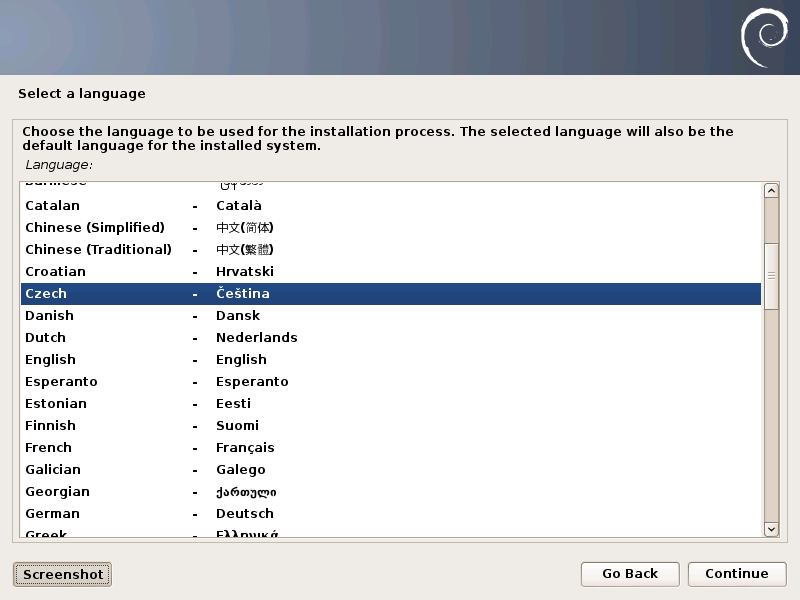Select Esperanto in the list
Screen dimensions: 800x600
(x=391, y=382)
